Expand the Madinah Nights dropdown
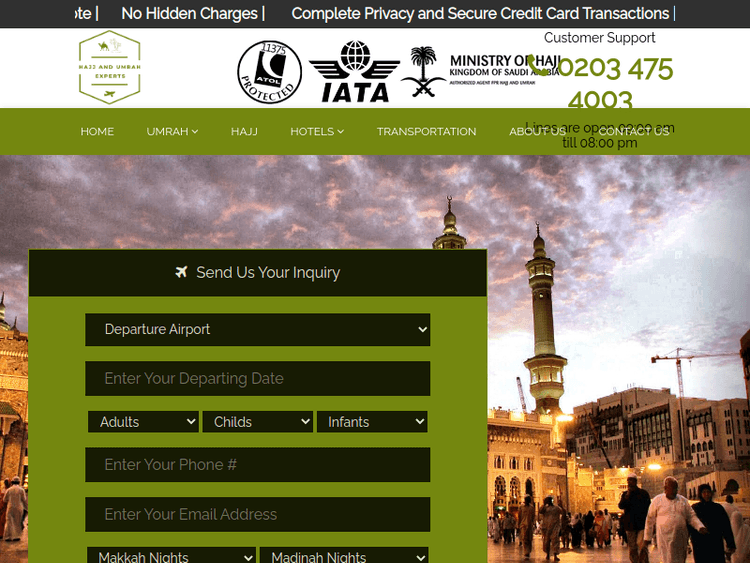 click(x=344, y=556)
